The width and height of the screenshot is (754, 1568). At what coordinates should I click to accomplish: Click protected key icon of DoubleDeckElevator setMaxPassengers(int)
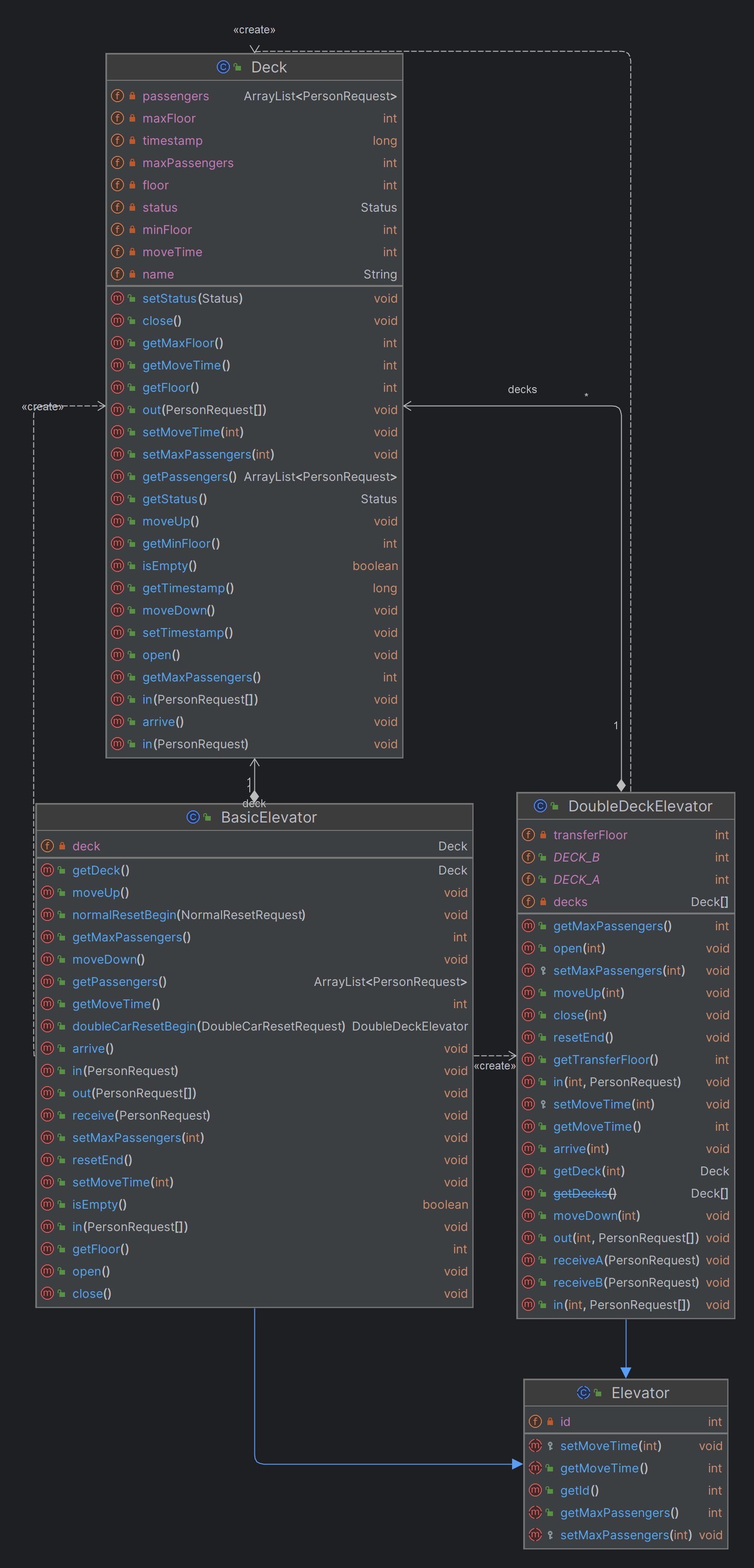tap(543, 970)
